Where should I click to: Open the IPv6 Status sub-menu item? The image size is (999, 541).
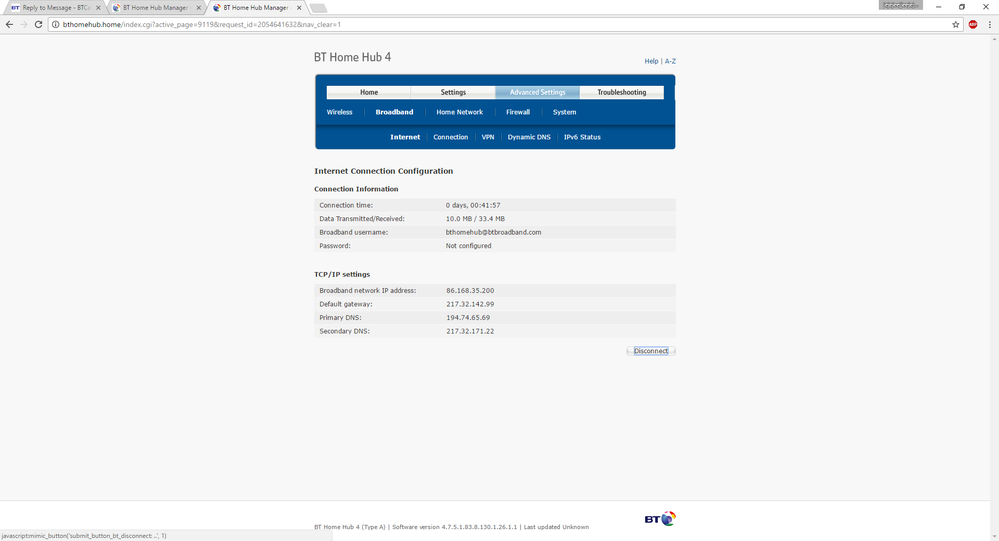pyautogui.click(x=582, y=137)
